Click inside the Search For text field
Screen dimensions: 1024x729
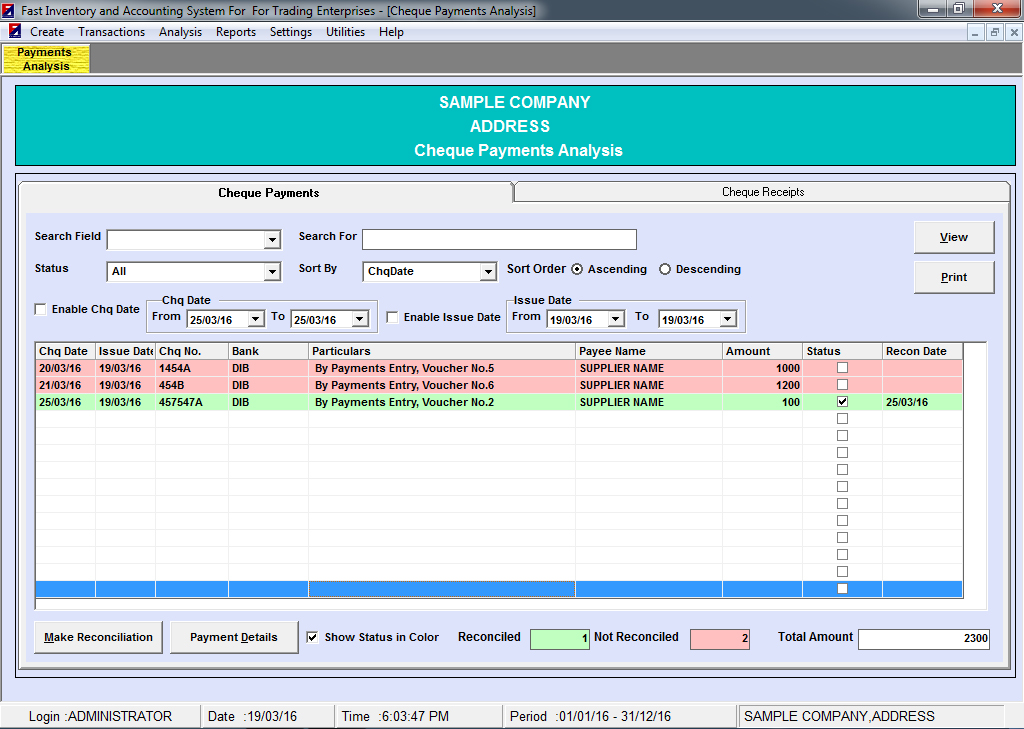(499, 240)
